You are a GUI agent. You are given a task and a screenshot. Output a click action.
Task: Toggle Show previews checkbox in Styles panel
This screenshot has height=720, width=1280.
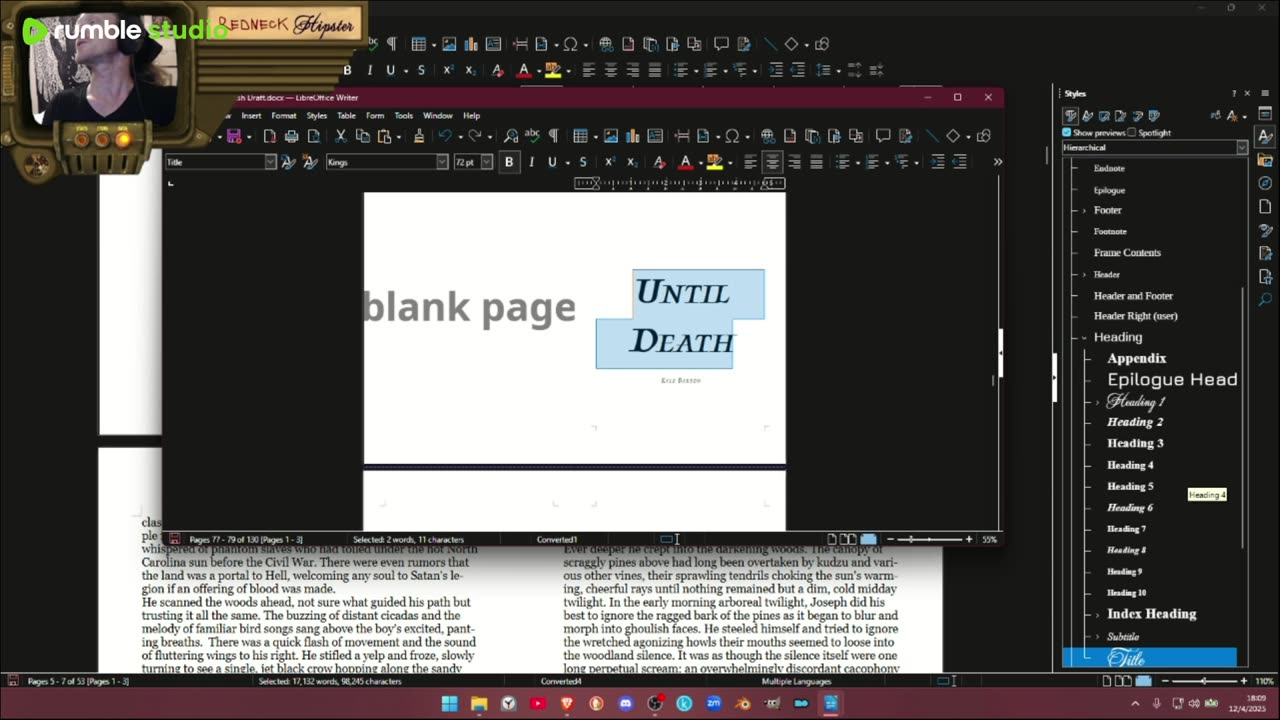coord(1066,133)
